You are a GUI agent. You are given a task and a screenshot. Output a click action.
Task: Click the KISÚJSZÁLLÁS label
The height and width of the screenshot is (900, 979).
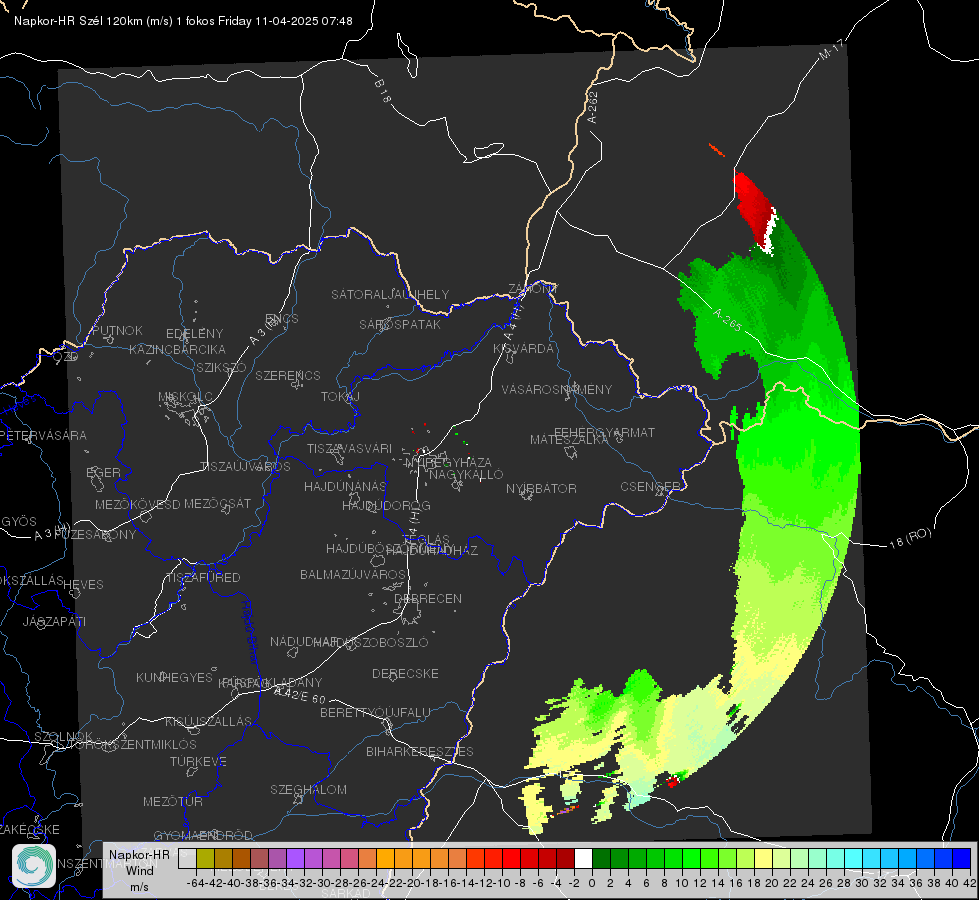click(x=209, y=722)
